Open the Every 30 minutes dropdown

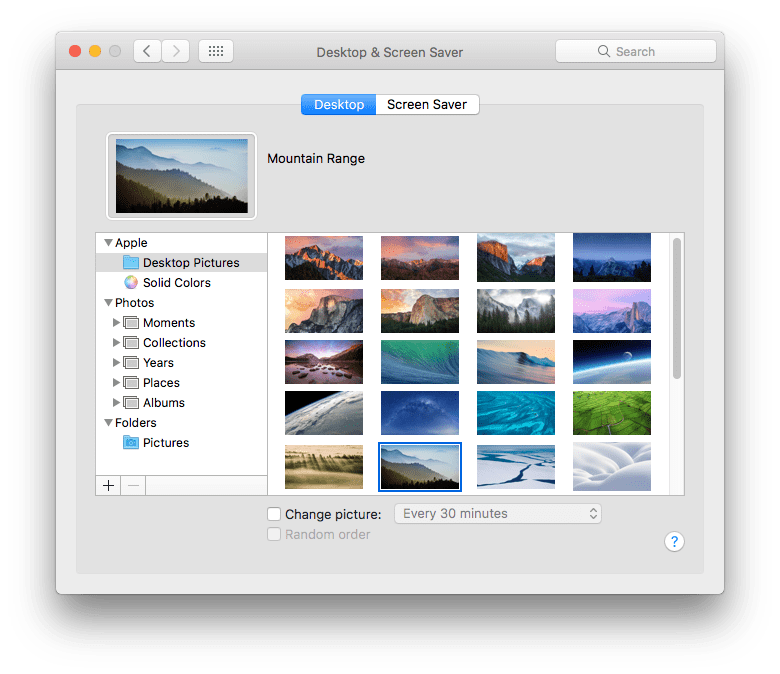[x=497, y=514]
